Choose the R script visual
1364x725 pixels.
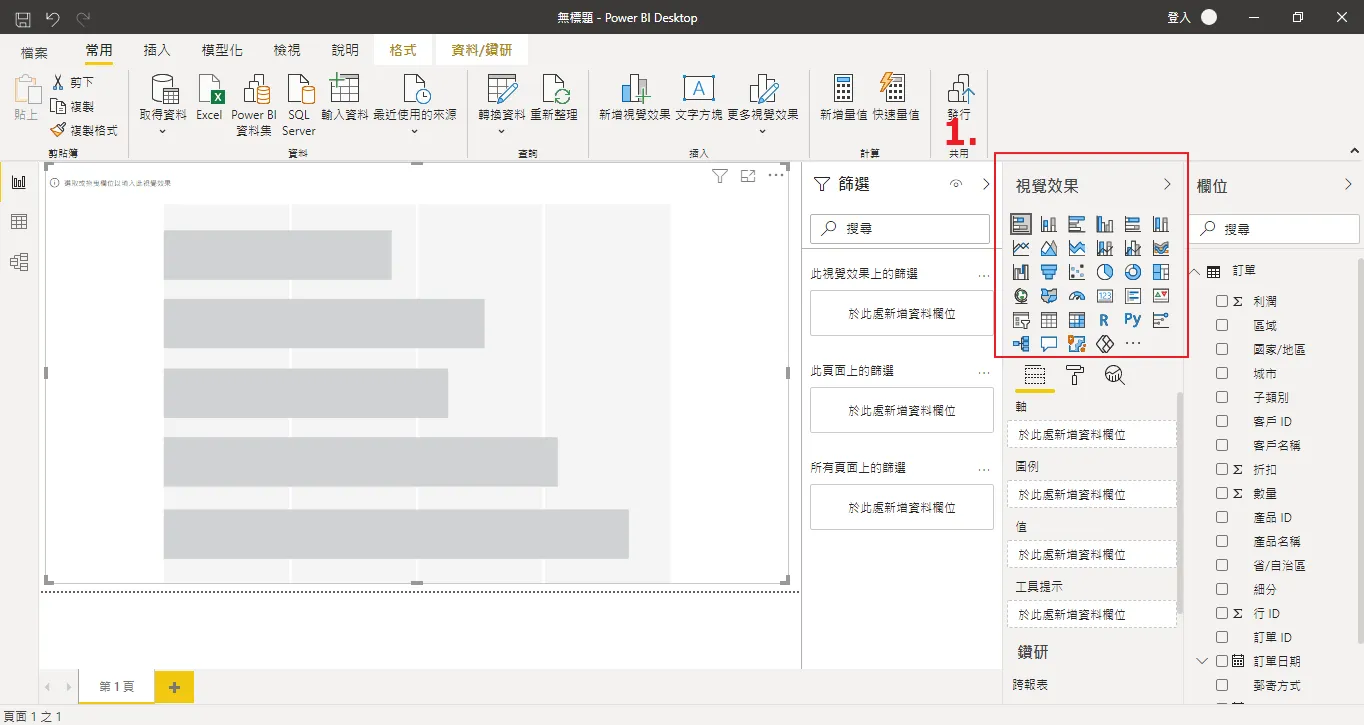pos(1105,320)
